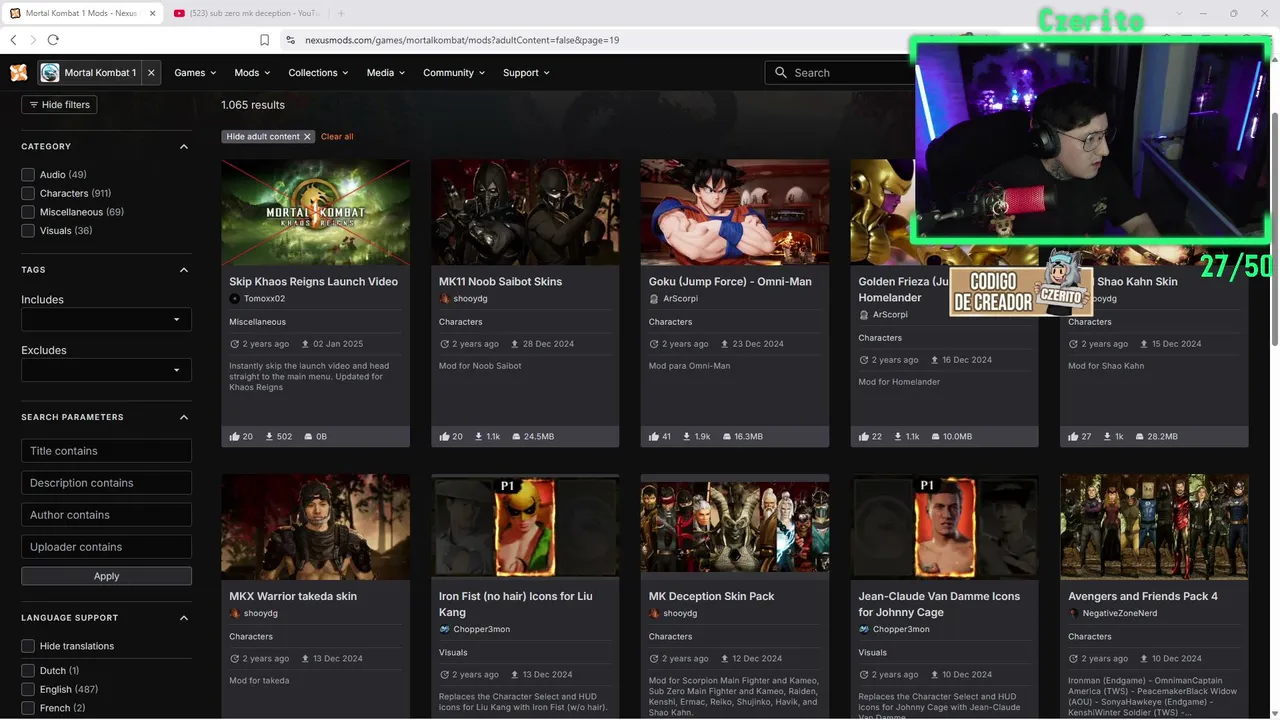Click file size icon beside 24.5MB
This screenshot has width=1280, height=720.
point(516,437)
